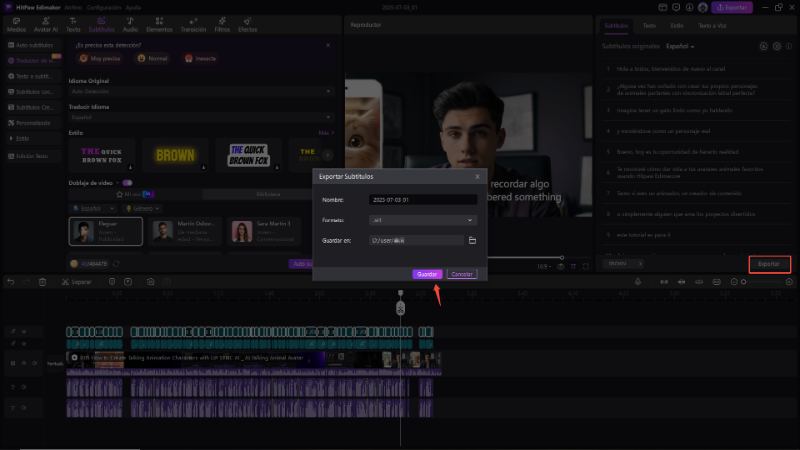
Task: Open the Elementos tab
Action: (x=159, y=24)
